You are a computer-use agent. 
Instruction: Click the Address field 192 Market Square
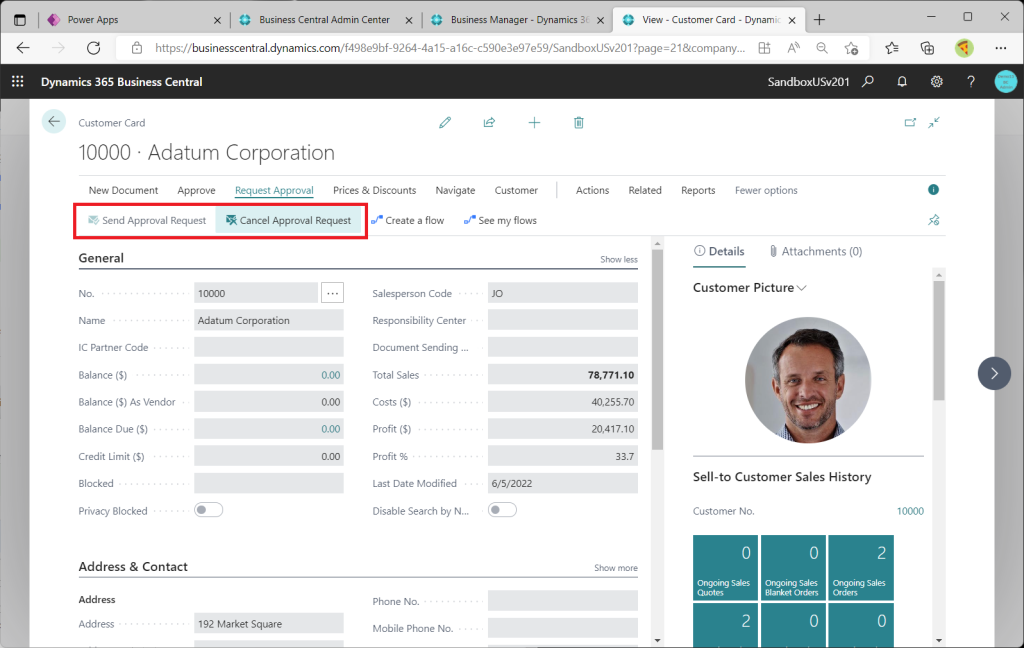pyautogui.click(x=269, y=623)
